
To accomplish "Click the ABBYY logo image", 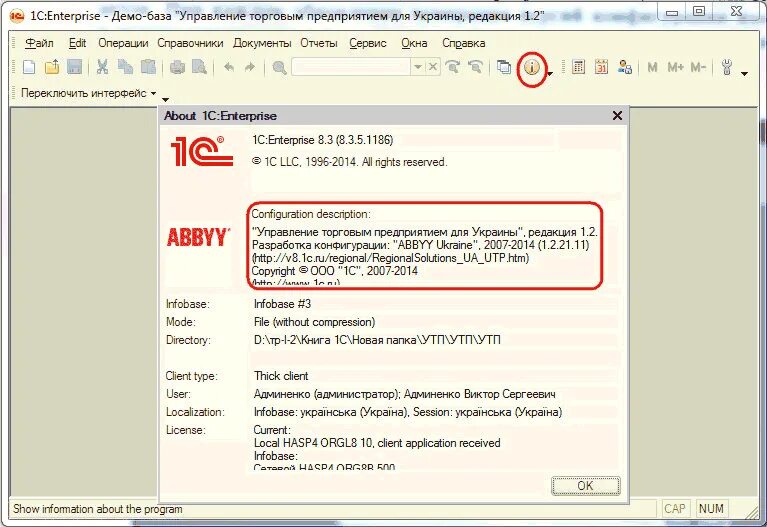I will [198, 237].
